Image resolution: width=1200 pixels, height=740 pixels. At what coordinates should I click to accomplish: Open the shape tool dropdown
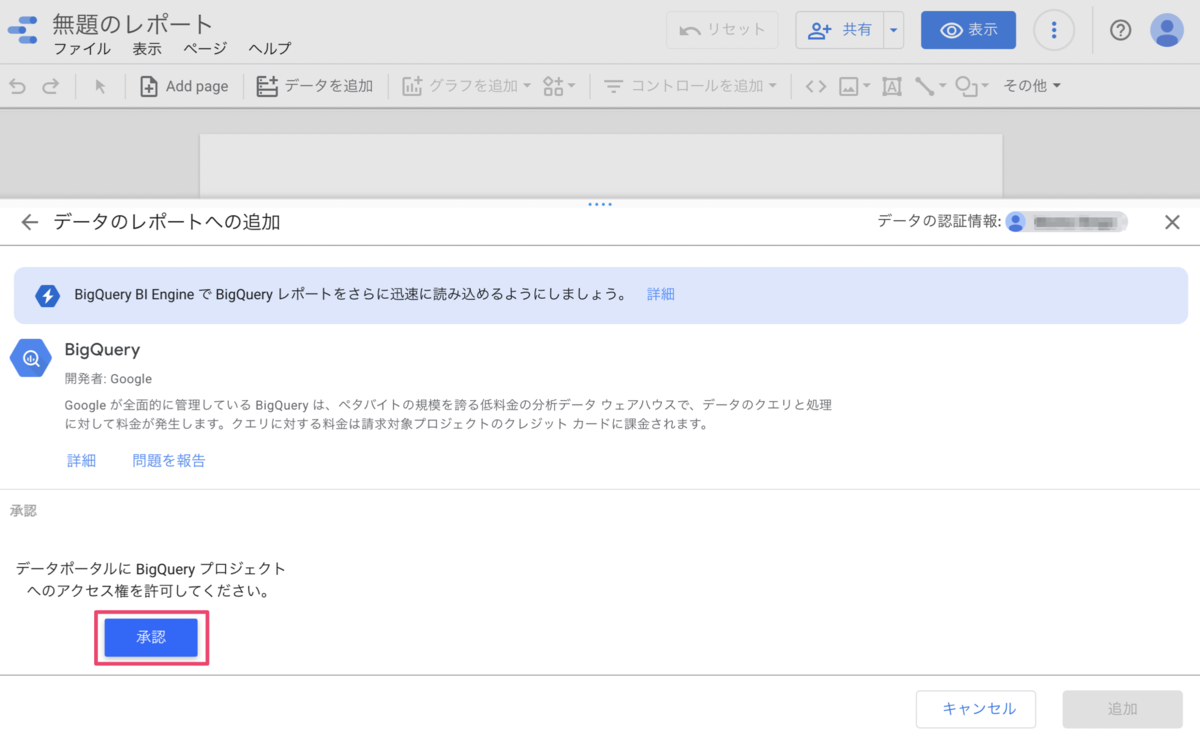(972, 87)
